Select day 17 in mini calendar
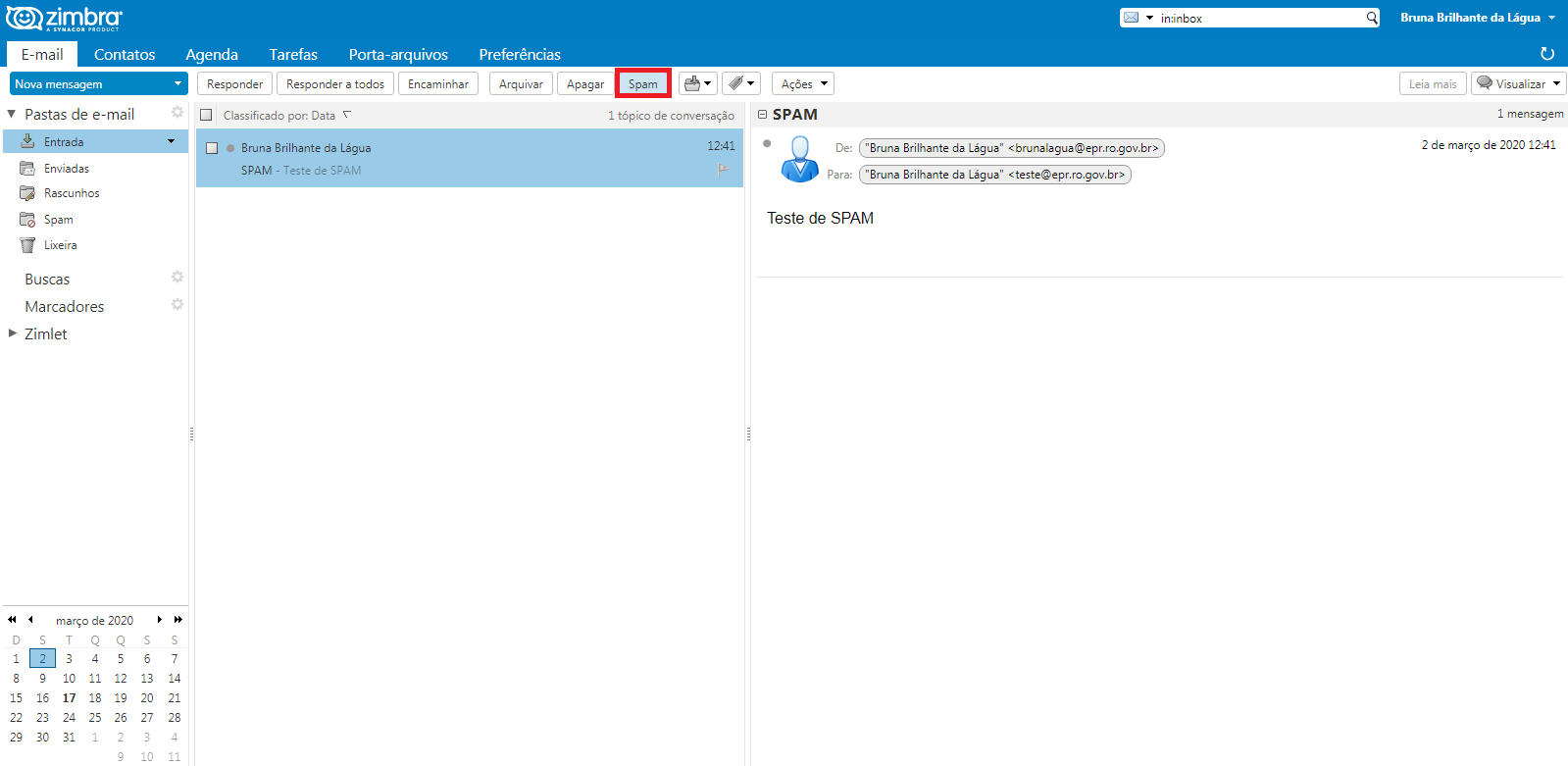The height and width of the screenshot is (766, 1568). point(69,697)
